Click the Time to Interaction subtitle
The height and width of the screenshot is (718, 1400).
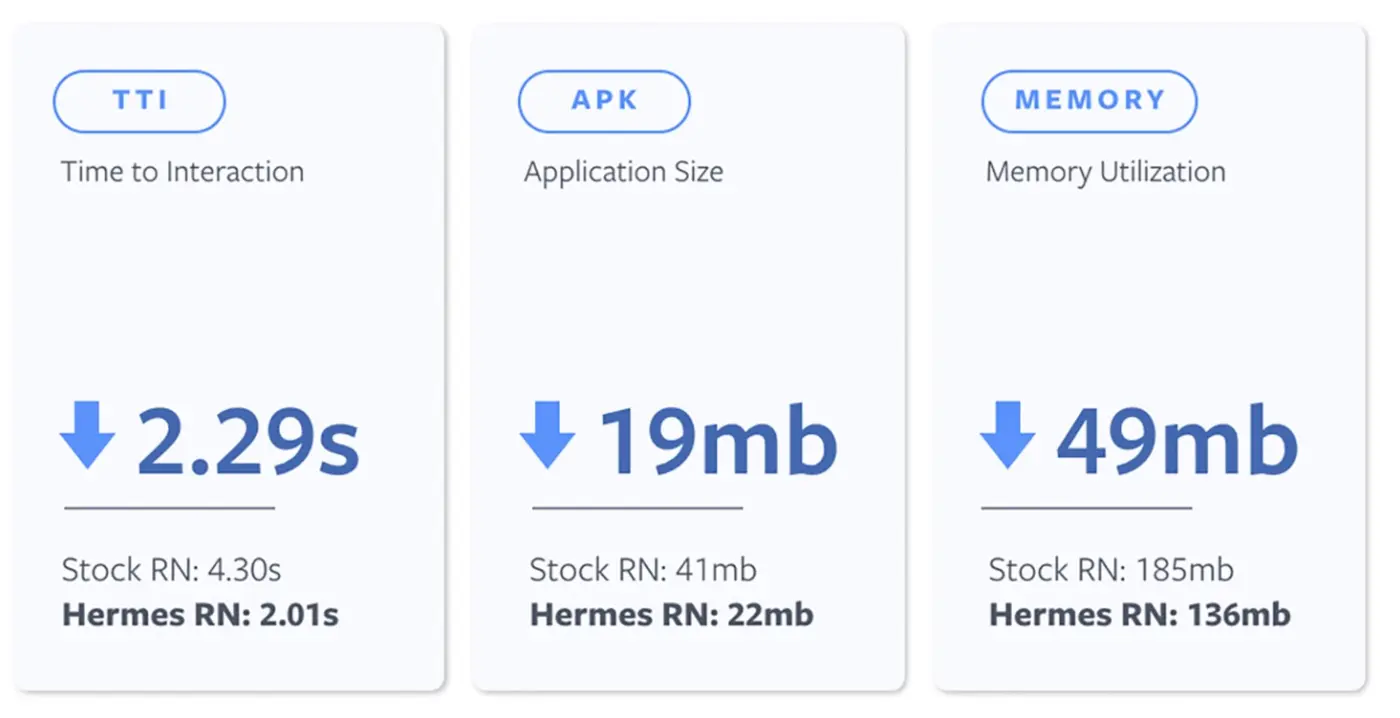coord(182,172)
